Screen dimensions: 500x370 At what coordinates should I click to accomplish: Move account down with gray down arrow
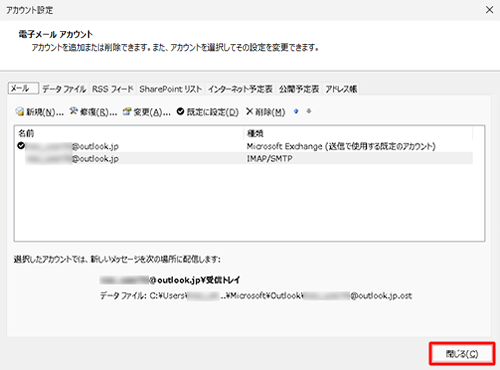point(309,111)
